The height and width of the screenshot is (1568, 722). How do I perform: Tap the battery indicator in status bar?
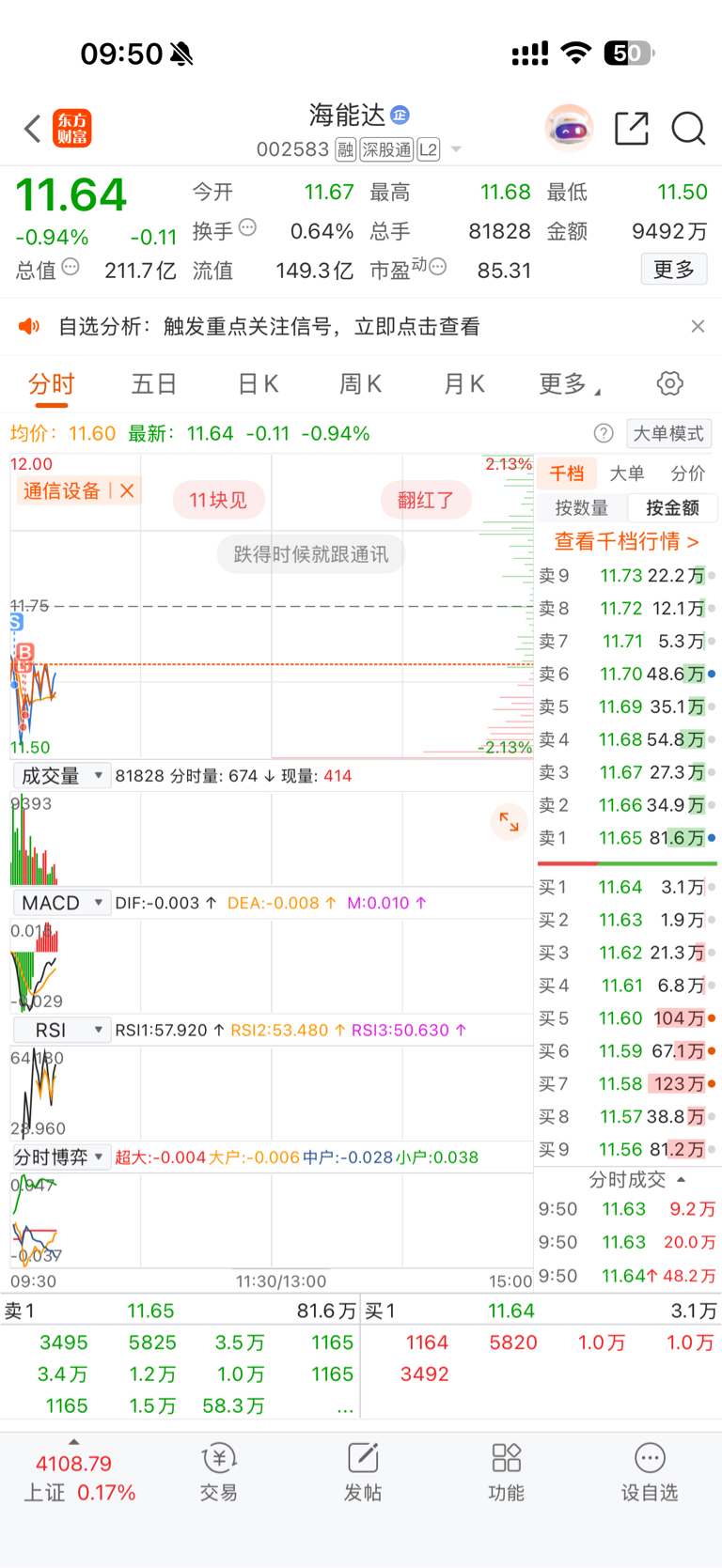pyautogui.click(x=629, y=53)
